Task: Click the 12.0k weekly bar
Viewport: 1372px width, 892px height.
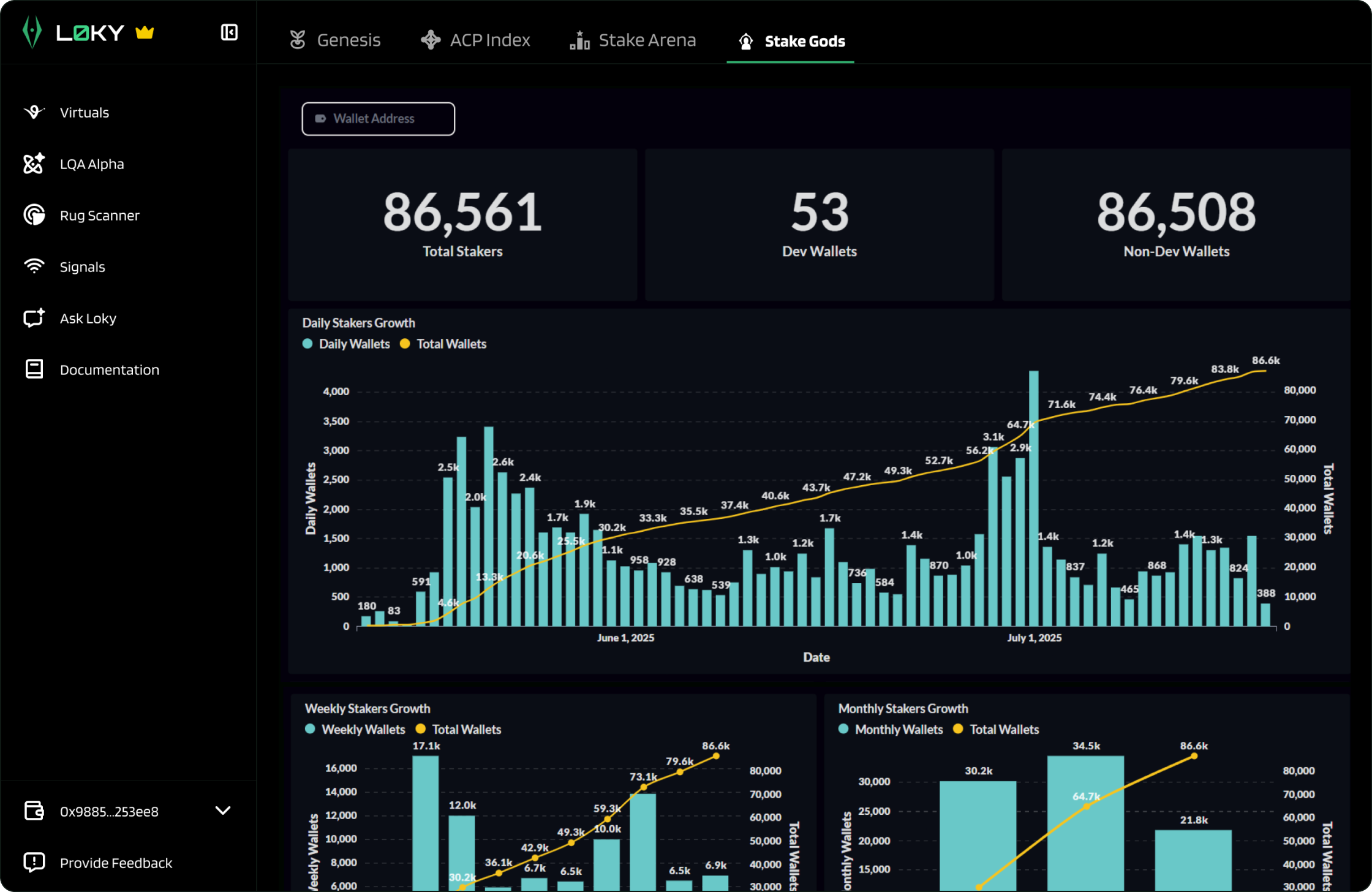Action: click(462, 853)
